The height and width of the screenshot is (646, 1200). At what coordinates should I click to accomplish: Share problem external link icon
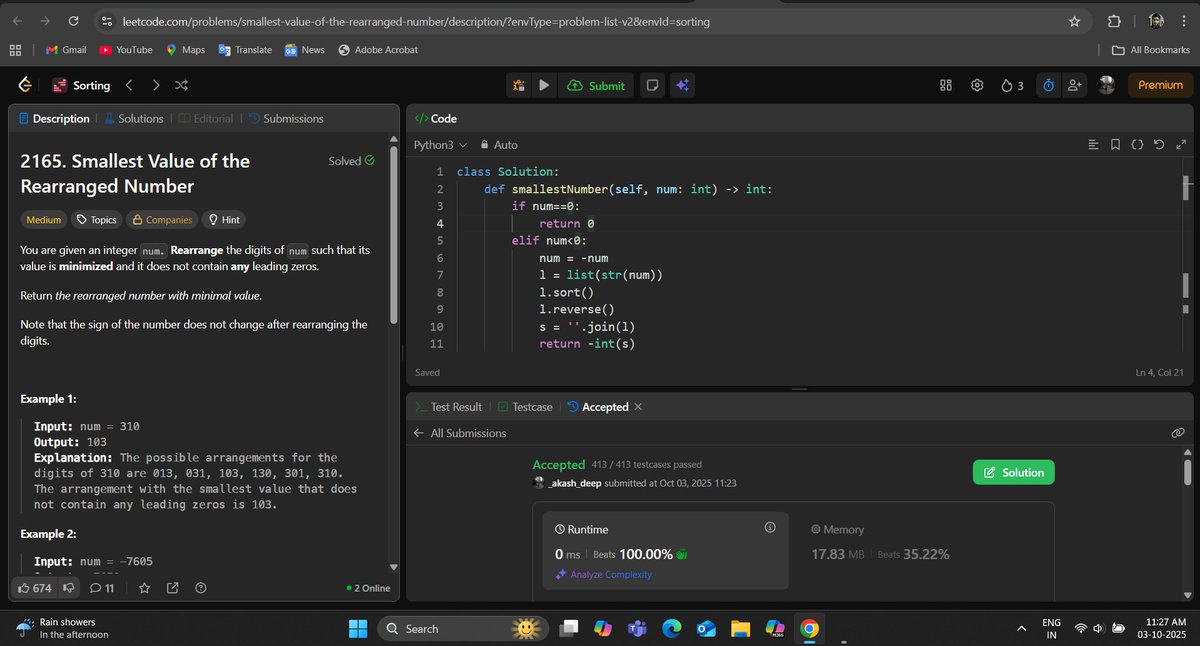click(172, 588)
